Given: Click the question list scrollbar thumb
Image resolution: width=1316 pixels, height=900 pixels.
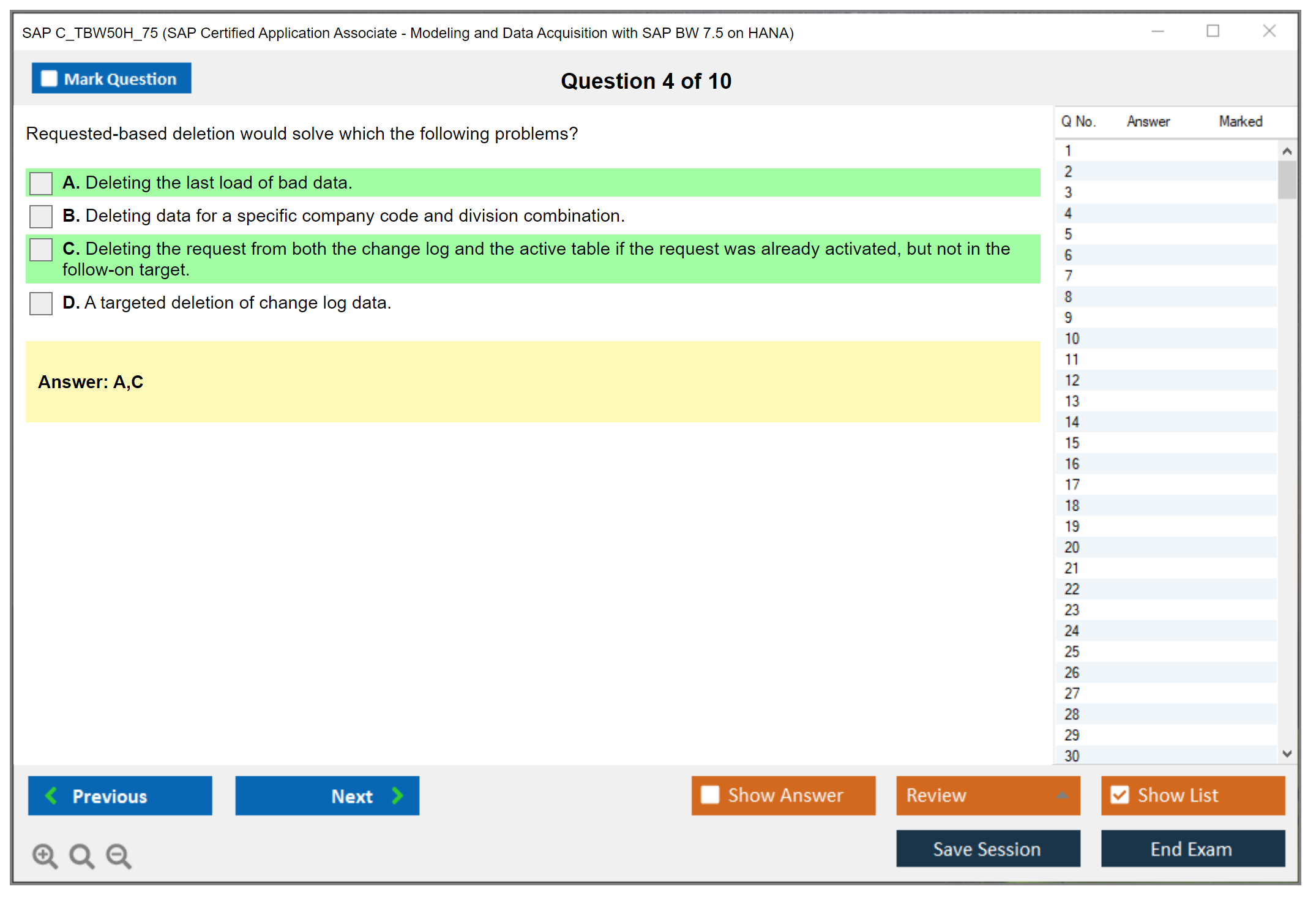Looking at the screenshot, I should [1287, 179].
